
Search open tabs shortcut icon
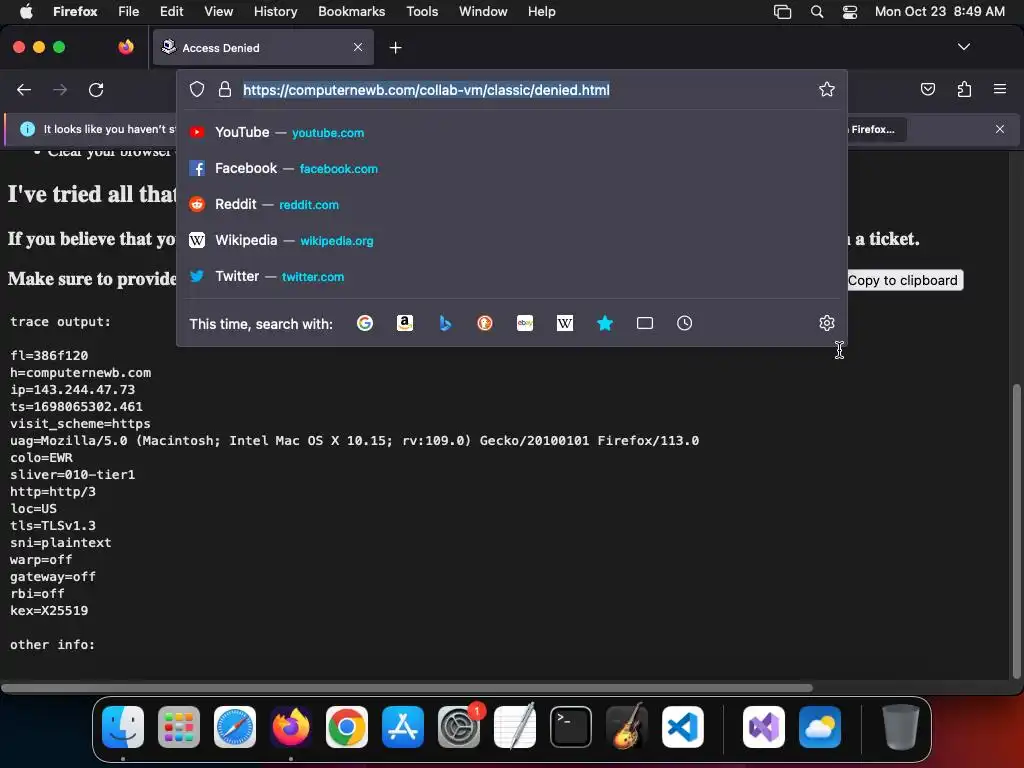coord(645,323)
